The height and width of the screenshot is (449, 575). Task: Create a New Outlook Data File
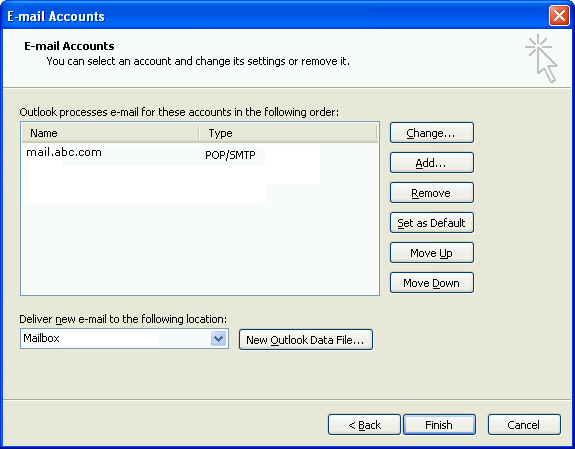coord(305,340)
